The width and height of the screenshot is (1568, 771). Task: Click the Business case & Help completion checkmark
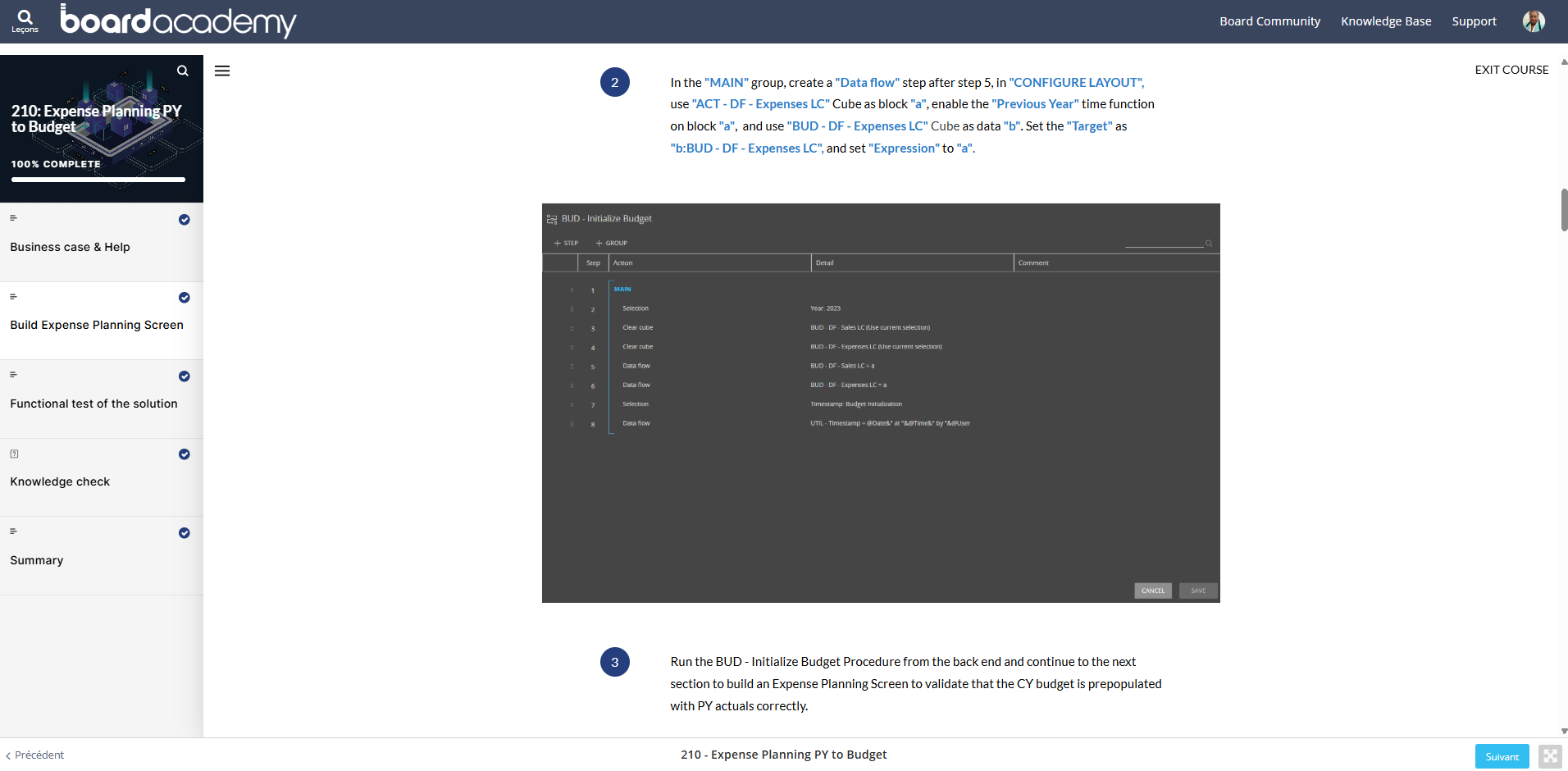185,220
